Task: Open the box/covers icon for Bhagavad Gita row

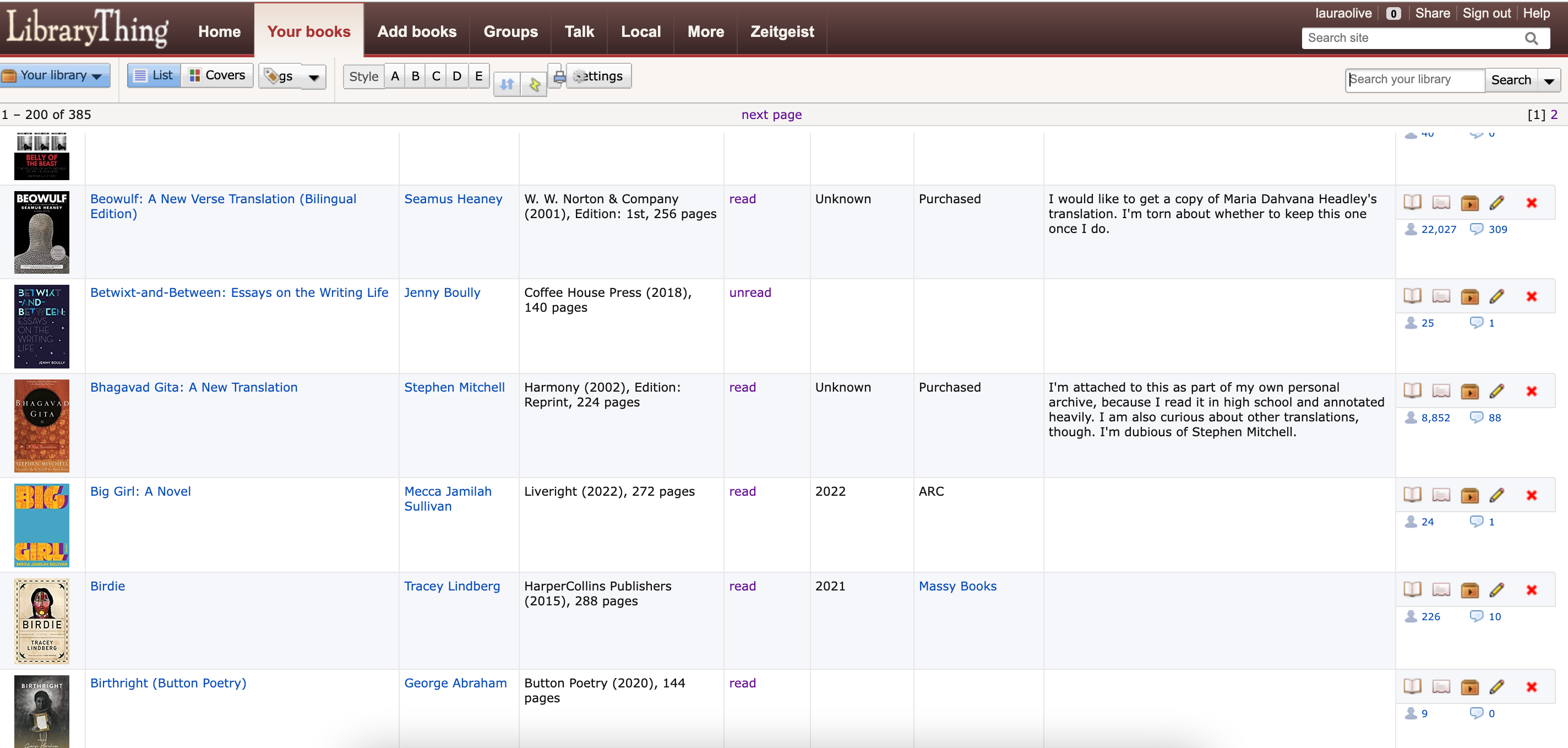Action: tap(1470, 392)
